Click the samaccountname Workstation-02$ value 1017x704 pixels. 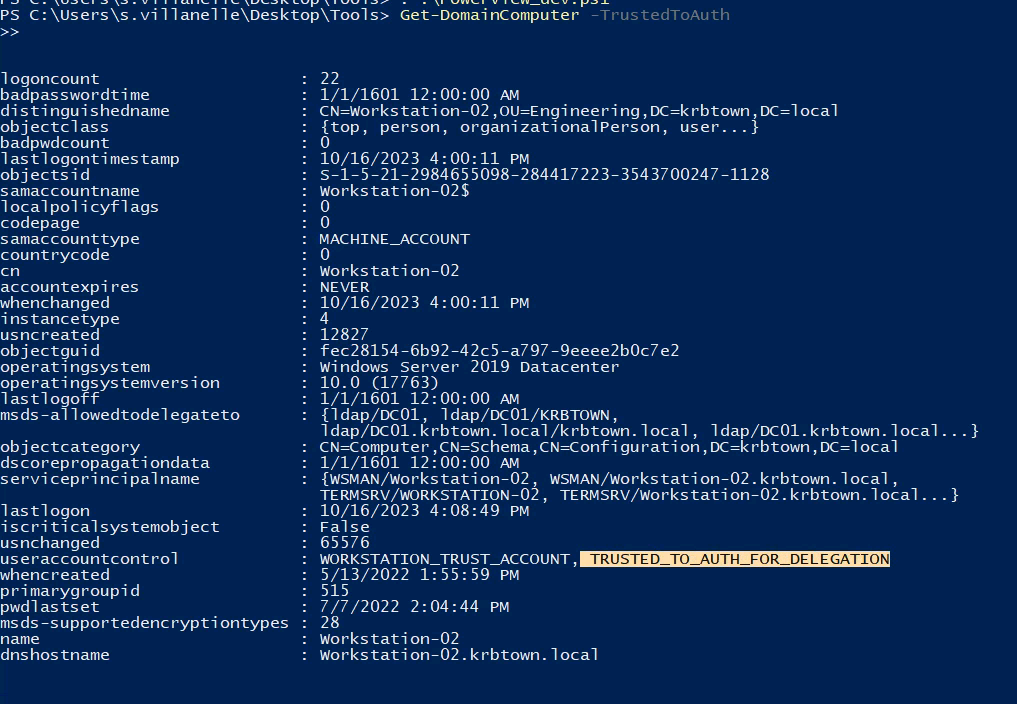394,191
